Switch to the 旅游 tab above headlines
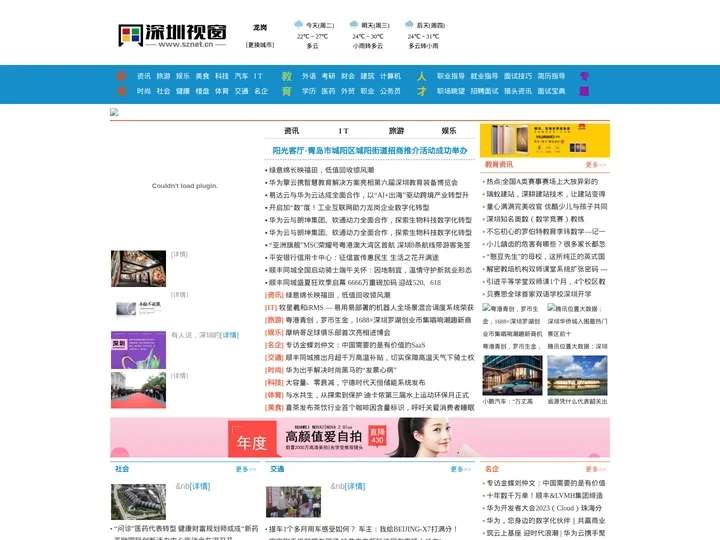The height and width of the screenshot is (540, 720). [x=396, y=131]
